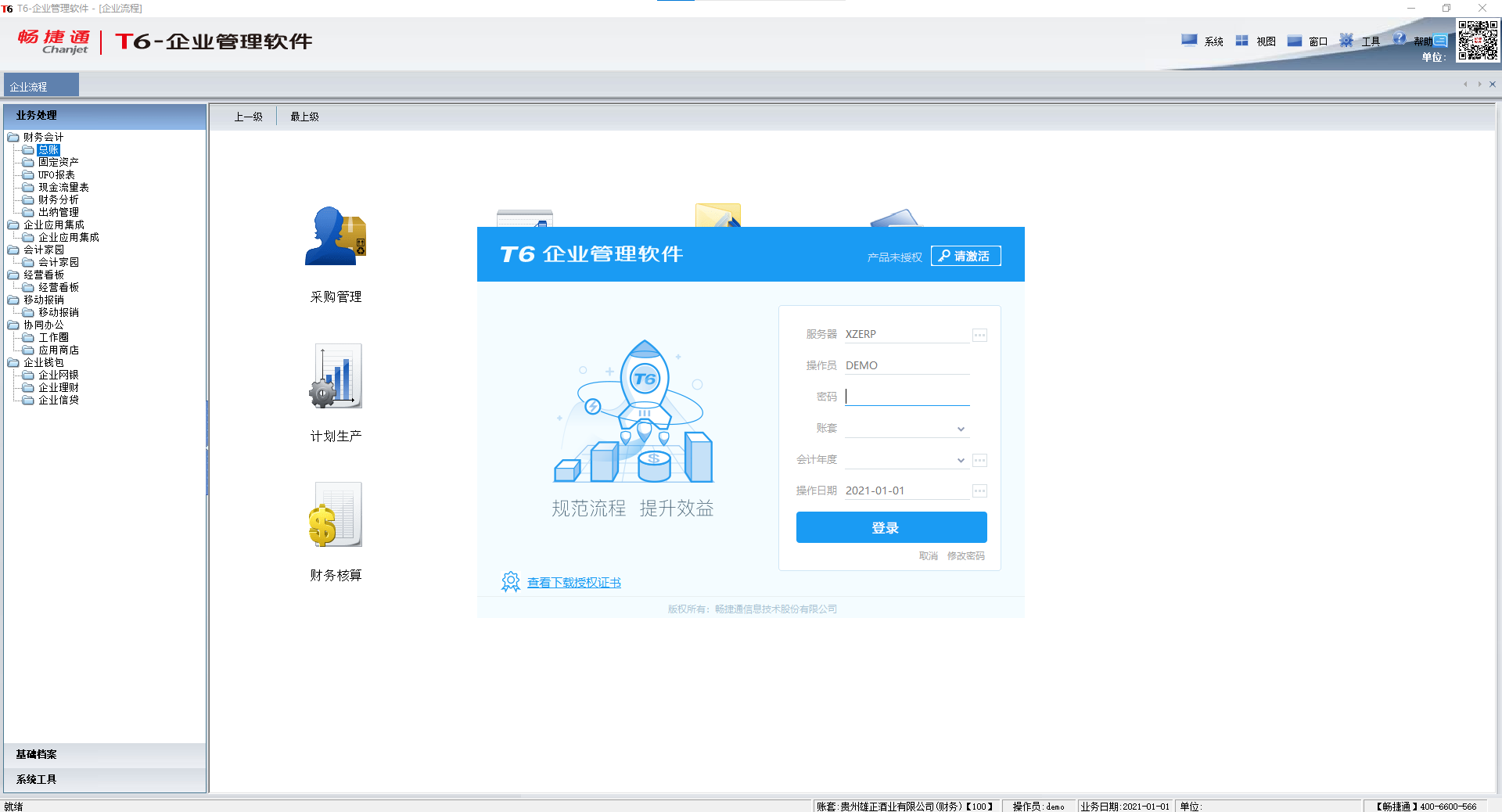
Task: Open the 采购管理 module icon
Action: click(336, 236)
